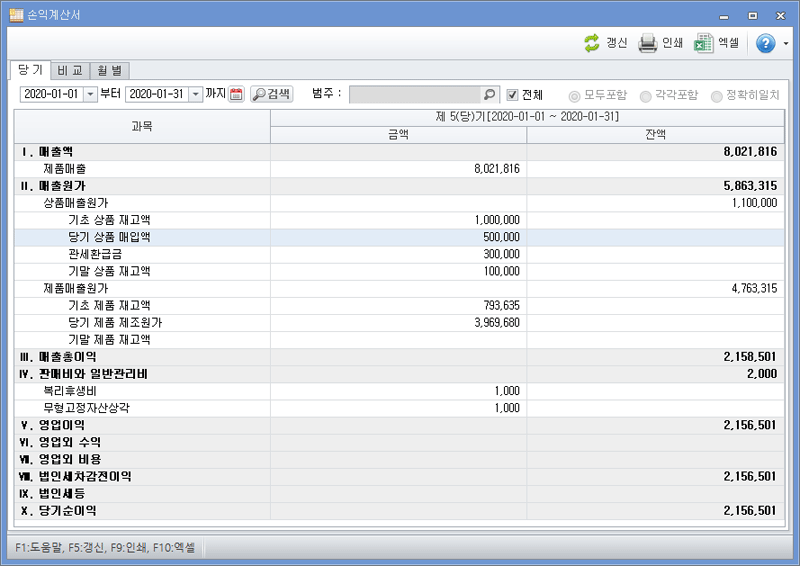This screenshot has width=800, height=566.
Task: Open help with the question mark icon
Action: click(766, 43)
